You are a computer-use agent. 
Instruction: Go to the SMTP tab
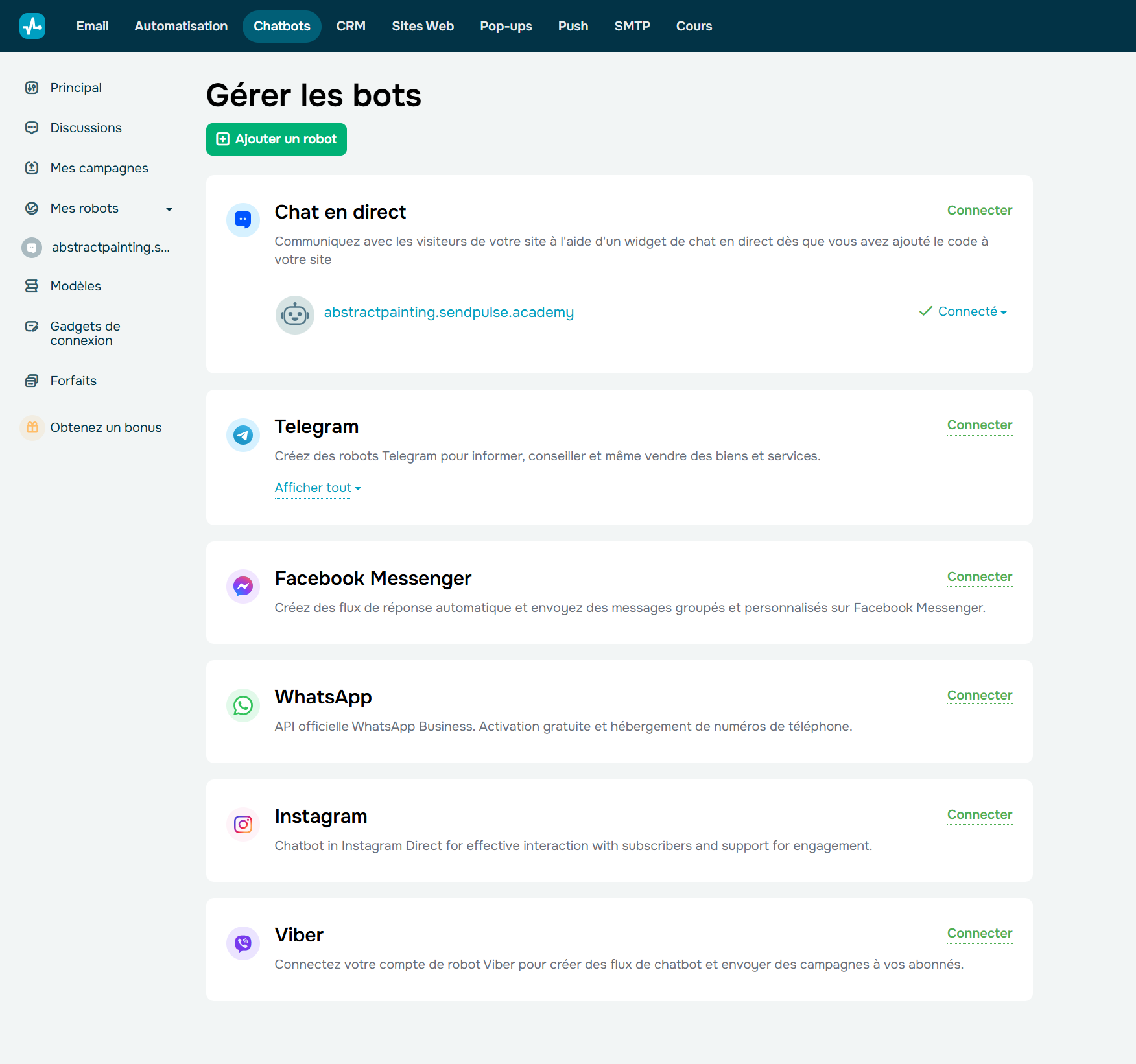(x=632, y=26)
